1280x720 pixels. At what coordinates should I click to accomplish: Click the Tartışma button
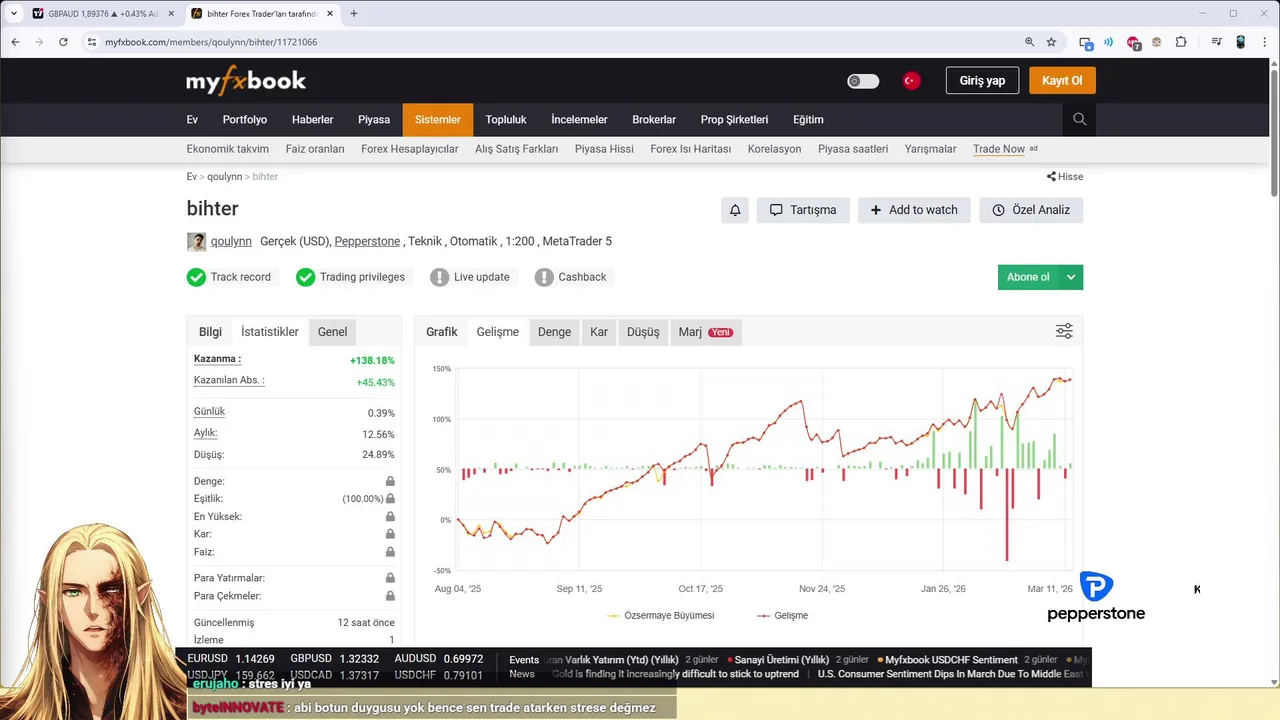tap(803, 210)
